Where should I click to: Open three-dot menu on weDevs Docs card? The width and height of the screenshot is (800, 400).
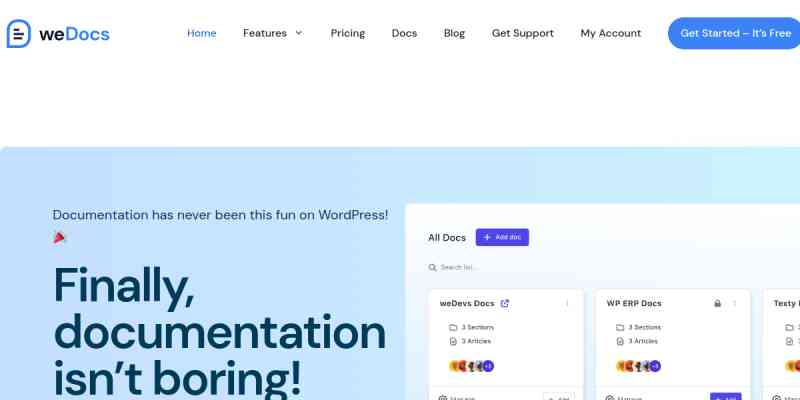pyautogui.click(x=567, y=303)
